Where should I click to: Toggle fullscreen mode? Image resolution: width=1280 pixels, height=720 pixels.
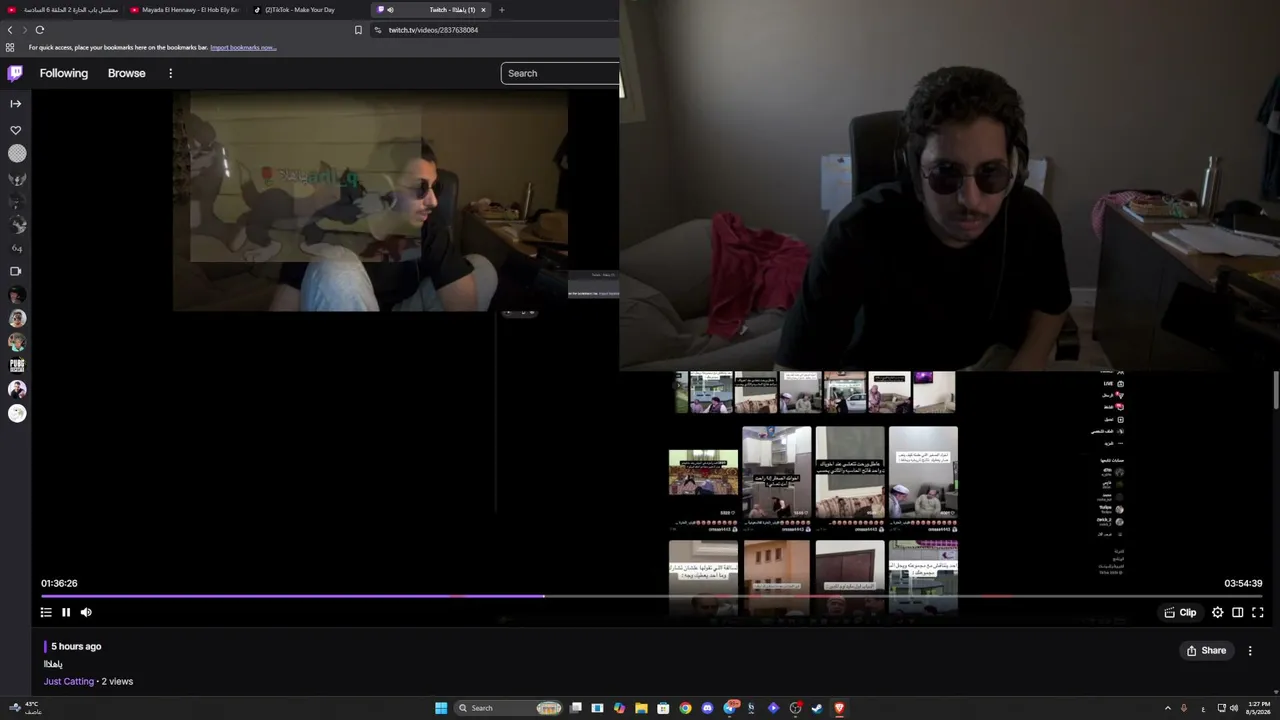click(x=1258, y=612)
